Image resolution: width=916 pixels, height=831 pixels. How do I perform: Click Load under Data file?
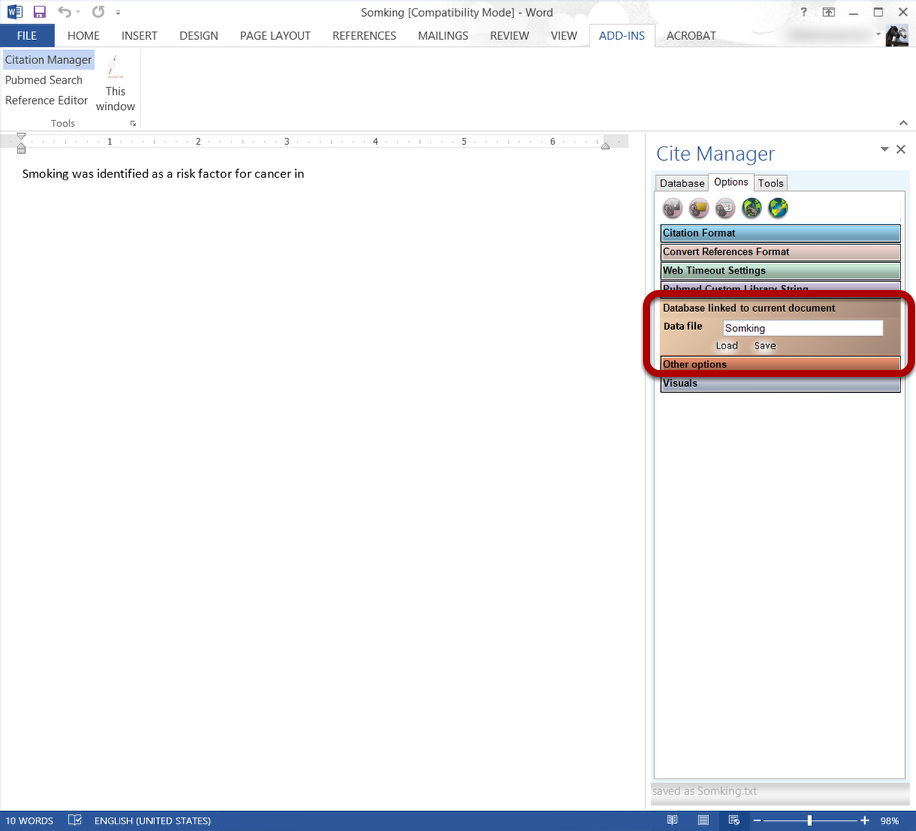pyautogui.click(x=727, y=346)
